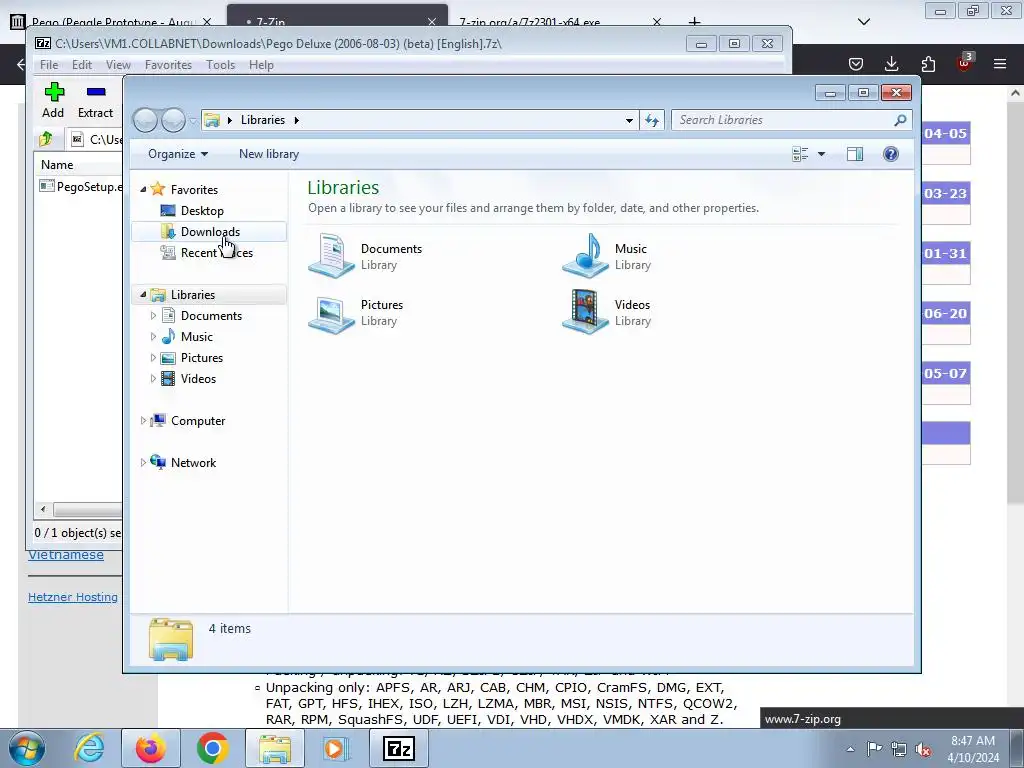List all Firefox tabs chevron
This screenshot has width=1024, height=768.
tap(863, 22)
